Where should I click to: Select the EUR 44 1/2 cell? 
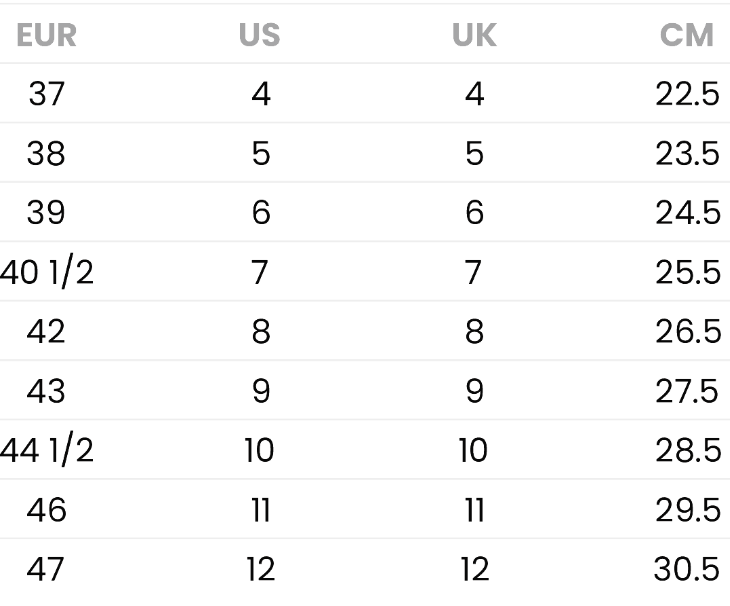47,451
